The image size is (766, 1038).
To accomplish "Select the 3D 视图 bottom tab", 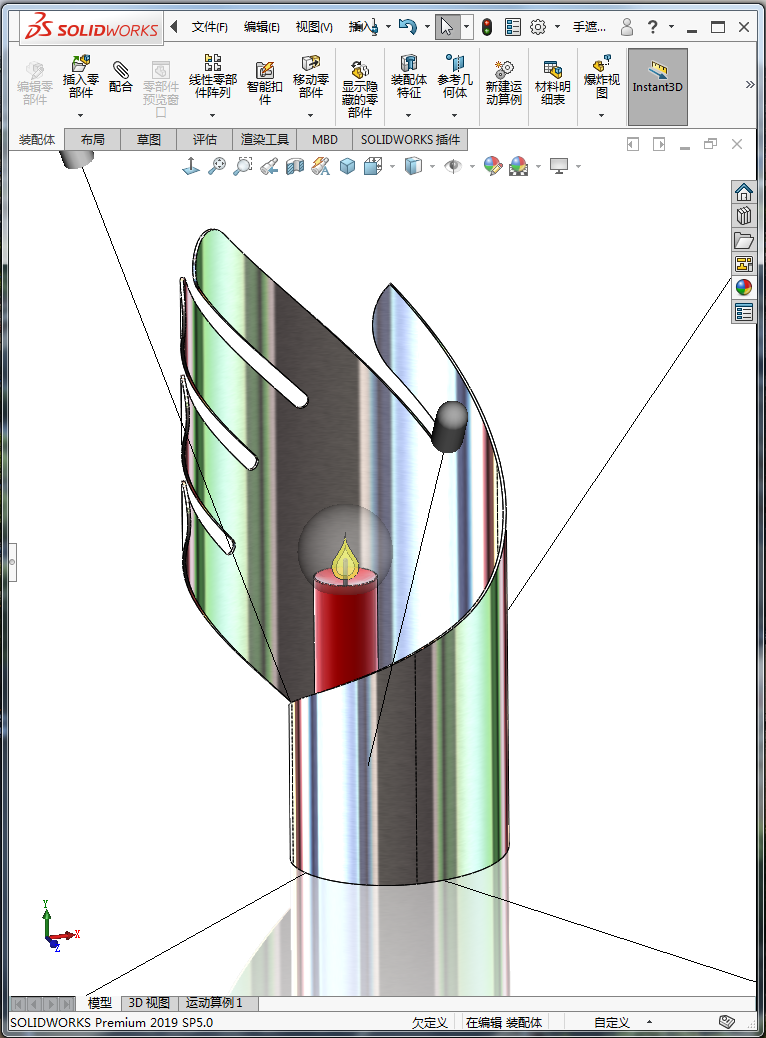I will 149,1003.
